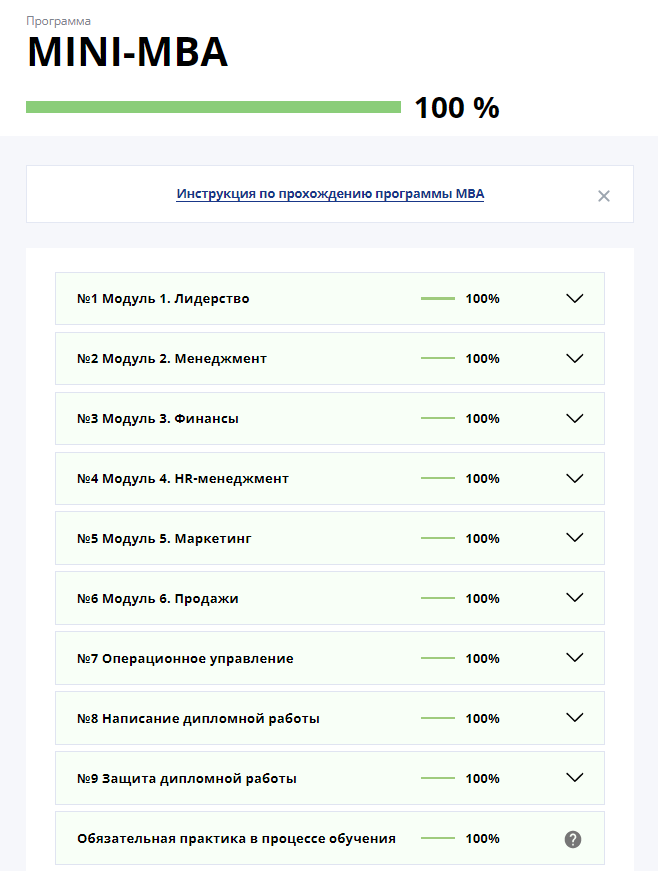
Task: Expand Написание дипломной работы chevron
Action: [574, 718]
